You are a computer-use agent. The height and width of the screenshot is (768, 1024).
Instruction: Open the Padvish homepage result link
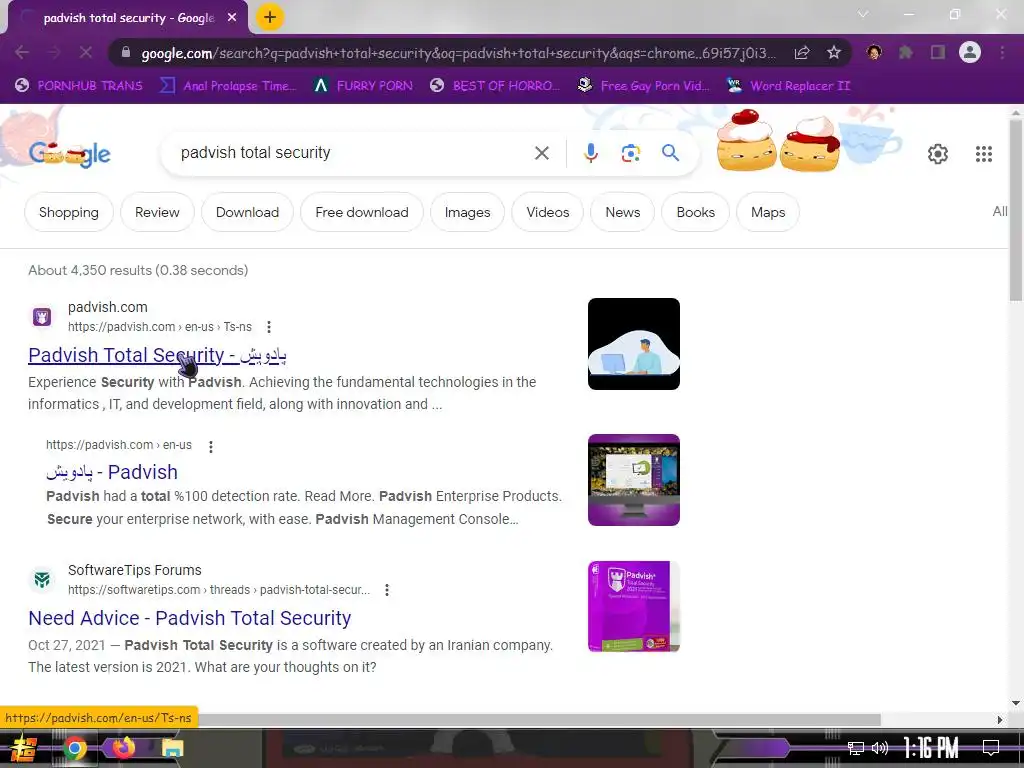[x=112, y=472]
